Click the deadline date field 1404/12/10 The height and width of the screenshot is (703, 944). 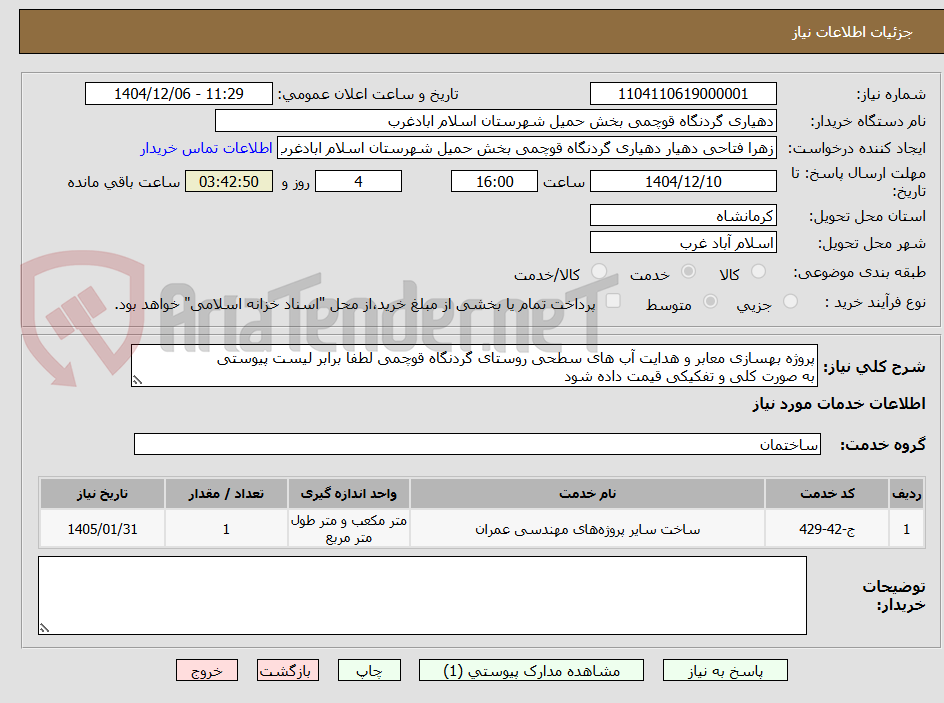click(683, 181)
